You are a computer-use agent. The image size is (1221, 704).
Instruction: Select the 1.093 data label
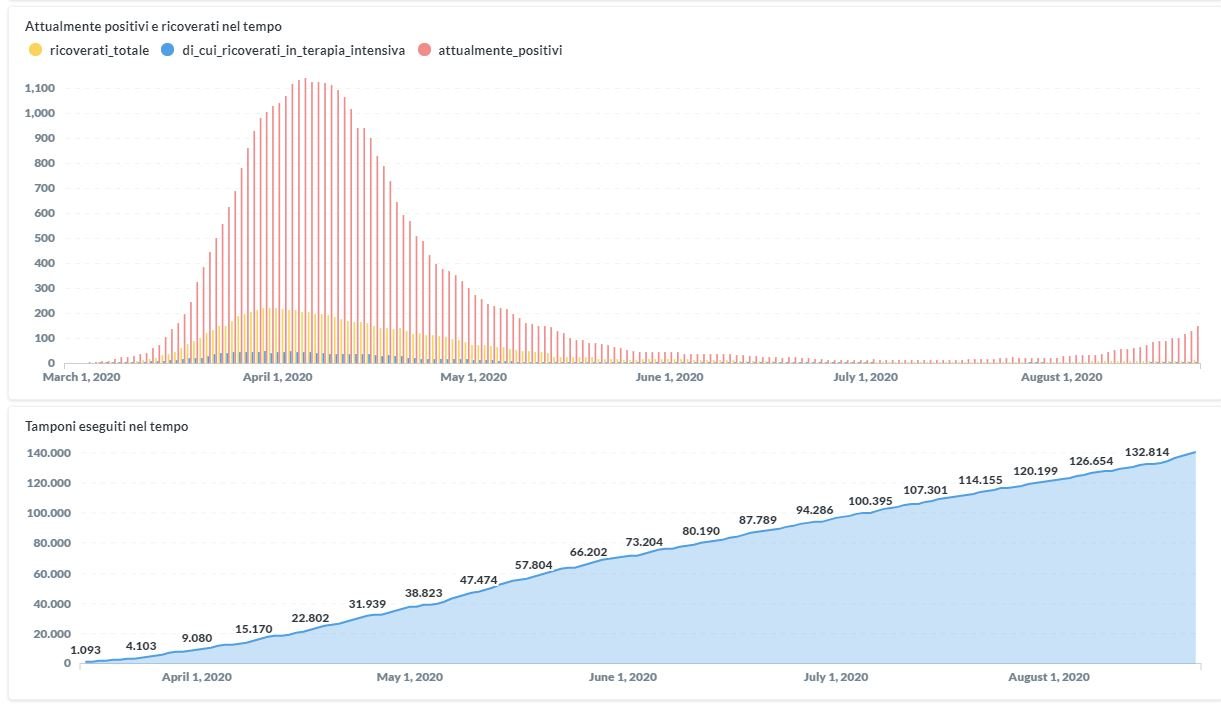coord(88,650)
